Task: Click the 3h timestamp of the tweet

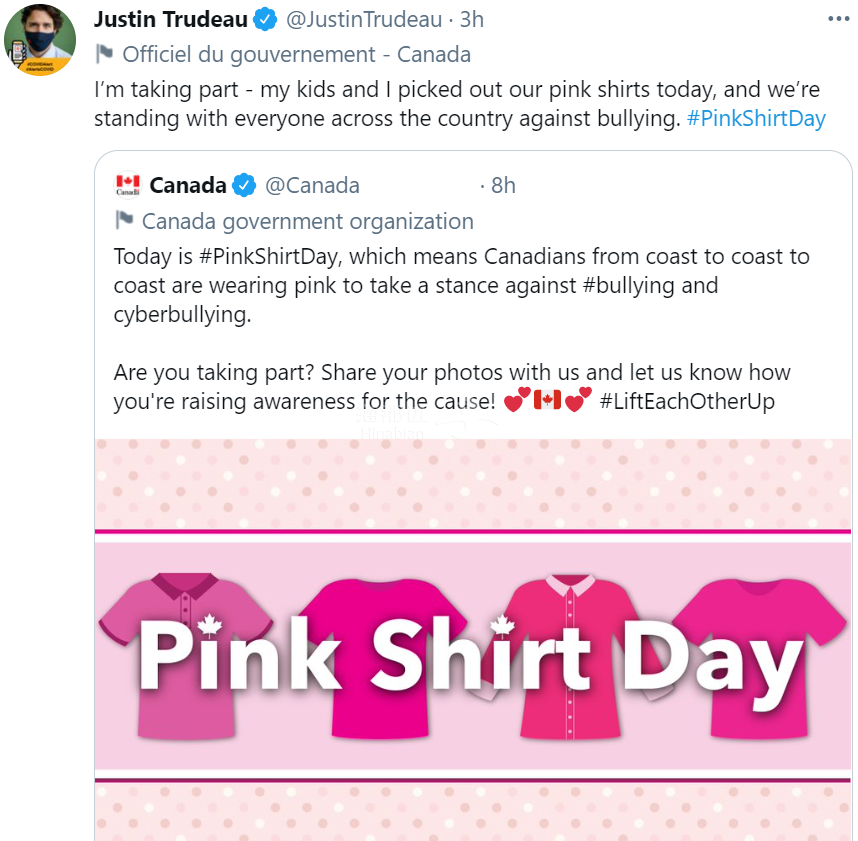Action: click(472, 20)
